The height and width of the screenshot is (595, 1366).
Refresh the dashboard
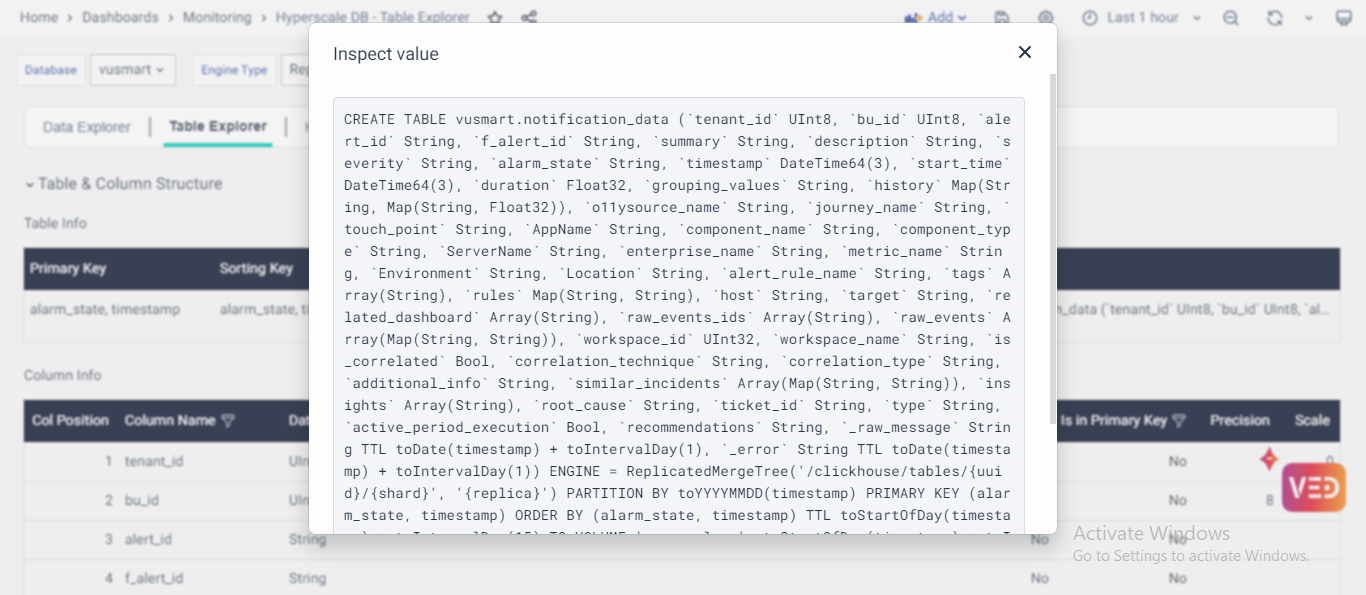tap(1274, 18)
